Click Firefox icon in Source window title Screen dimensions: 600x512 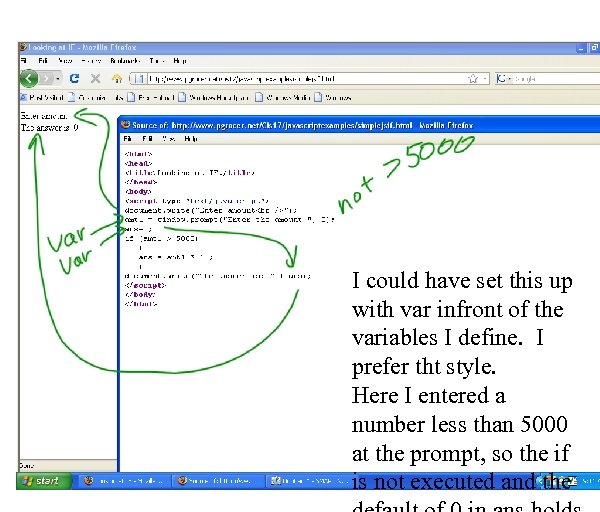(x=126, y=125)
